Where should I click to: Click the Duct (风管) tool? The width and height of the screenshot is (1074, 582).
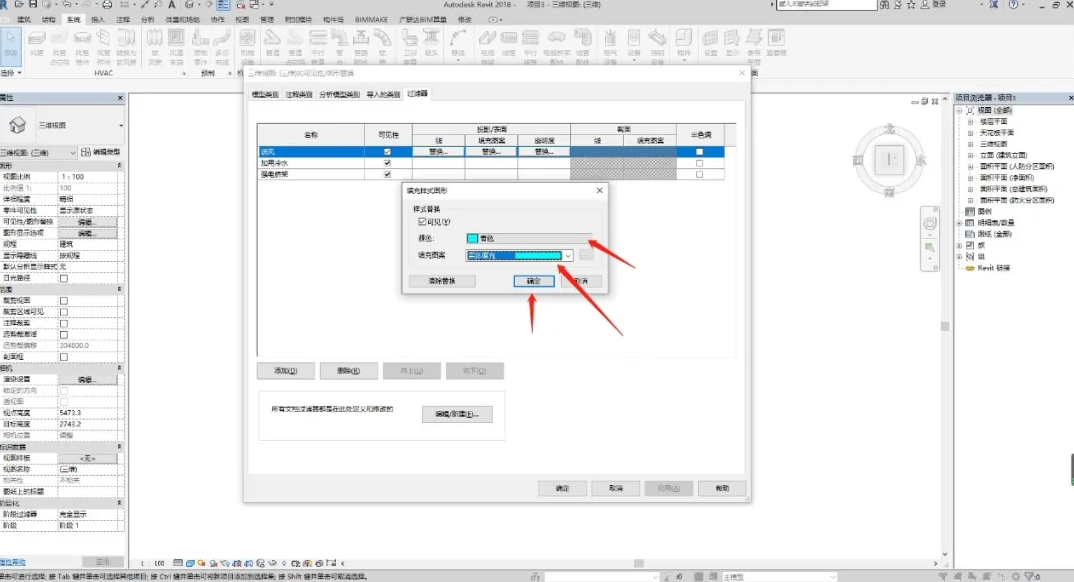(37, 42)
